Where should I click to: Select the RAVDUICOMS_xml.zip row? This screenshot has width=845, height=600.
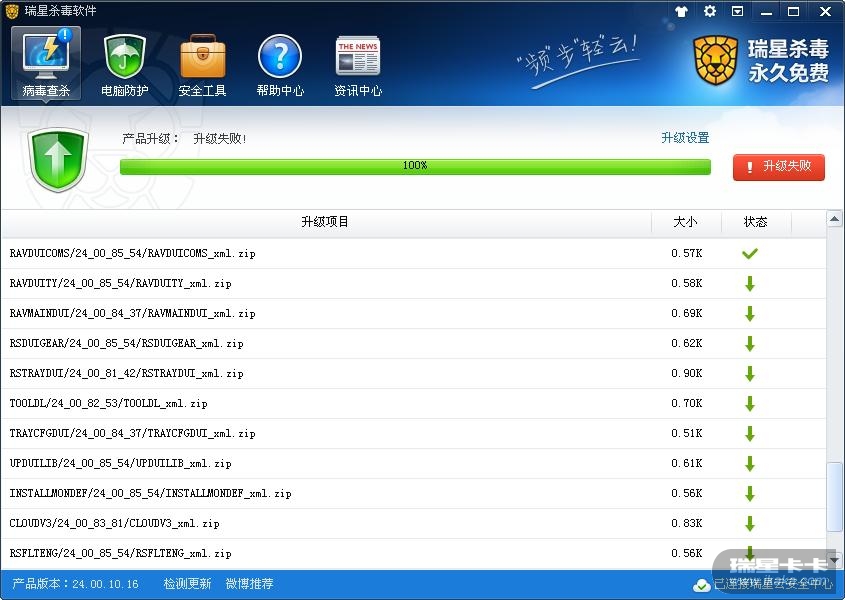tap(413, 253)
